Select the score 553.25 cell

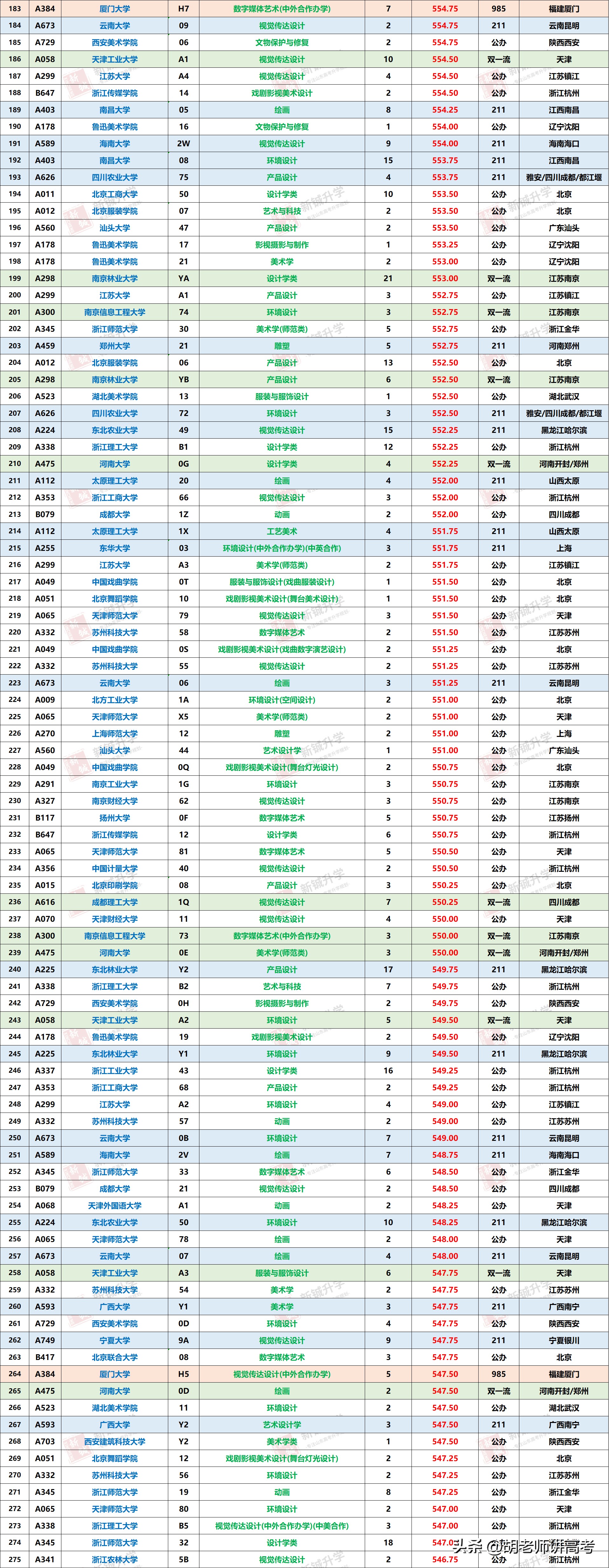(x=445, y=245)
